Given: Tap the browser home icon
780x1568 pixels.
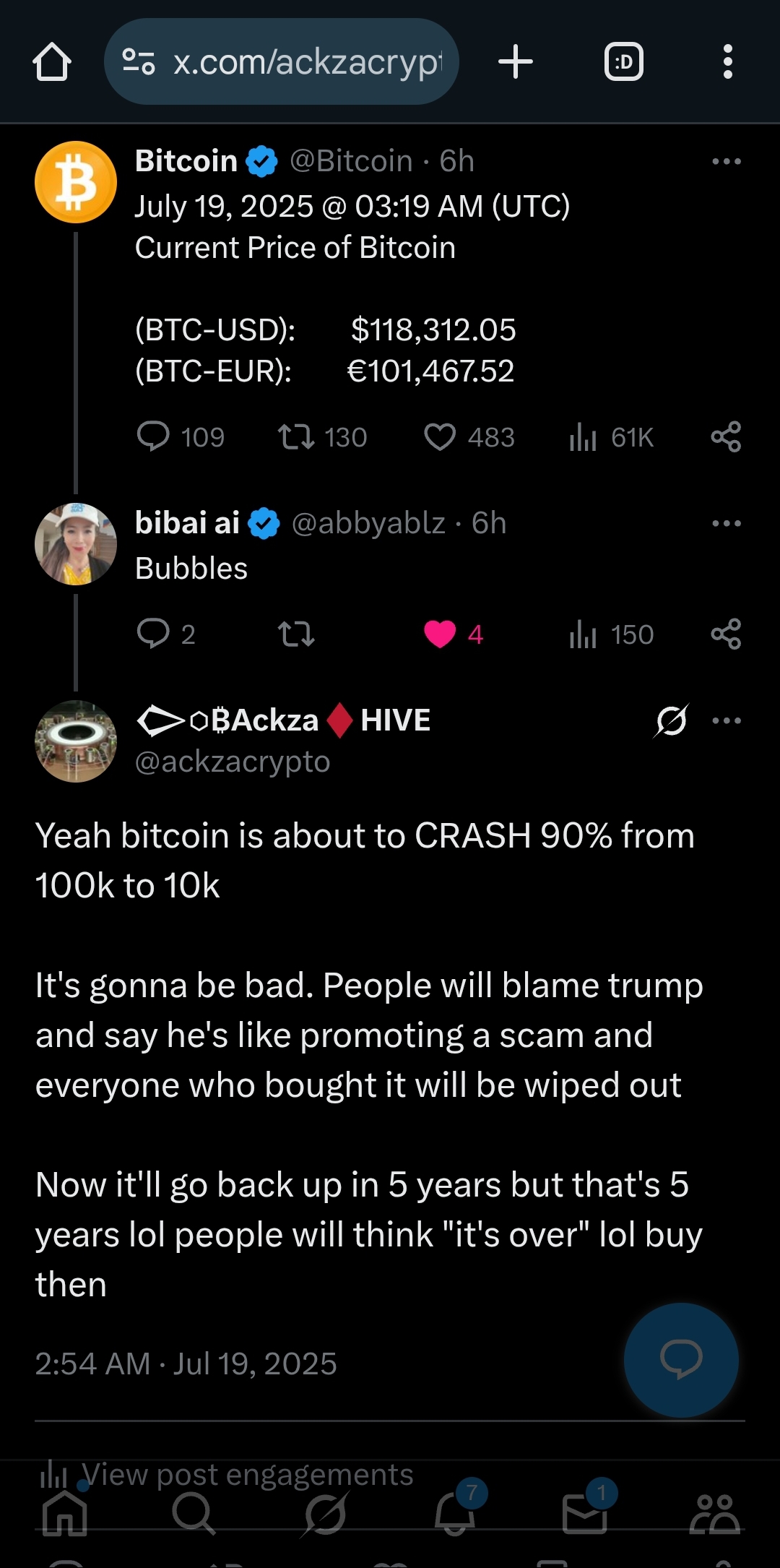Looking at the screenshot, I should [x=52, y=62].
